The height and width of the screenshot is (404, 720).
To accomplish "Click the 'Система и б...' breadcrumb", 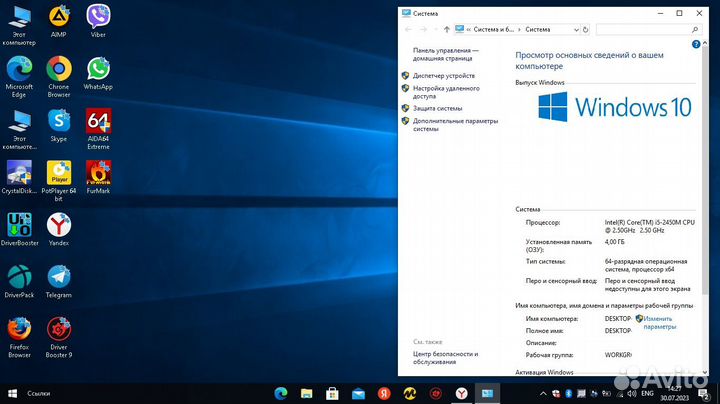I will [494, 29].
